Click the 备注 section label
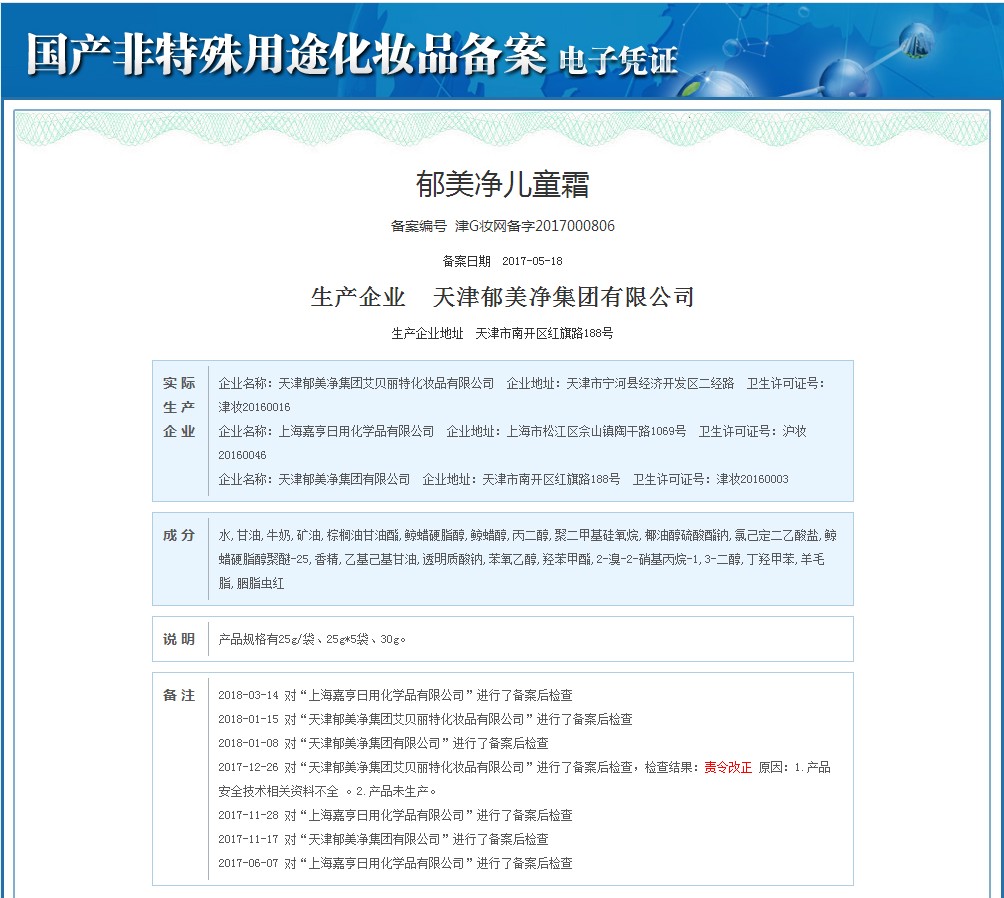The width and height of the screenshot is (1004, 898). [179, 696]
